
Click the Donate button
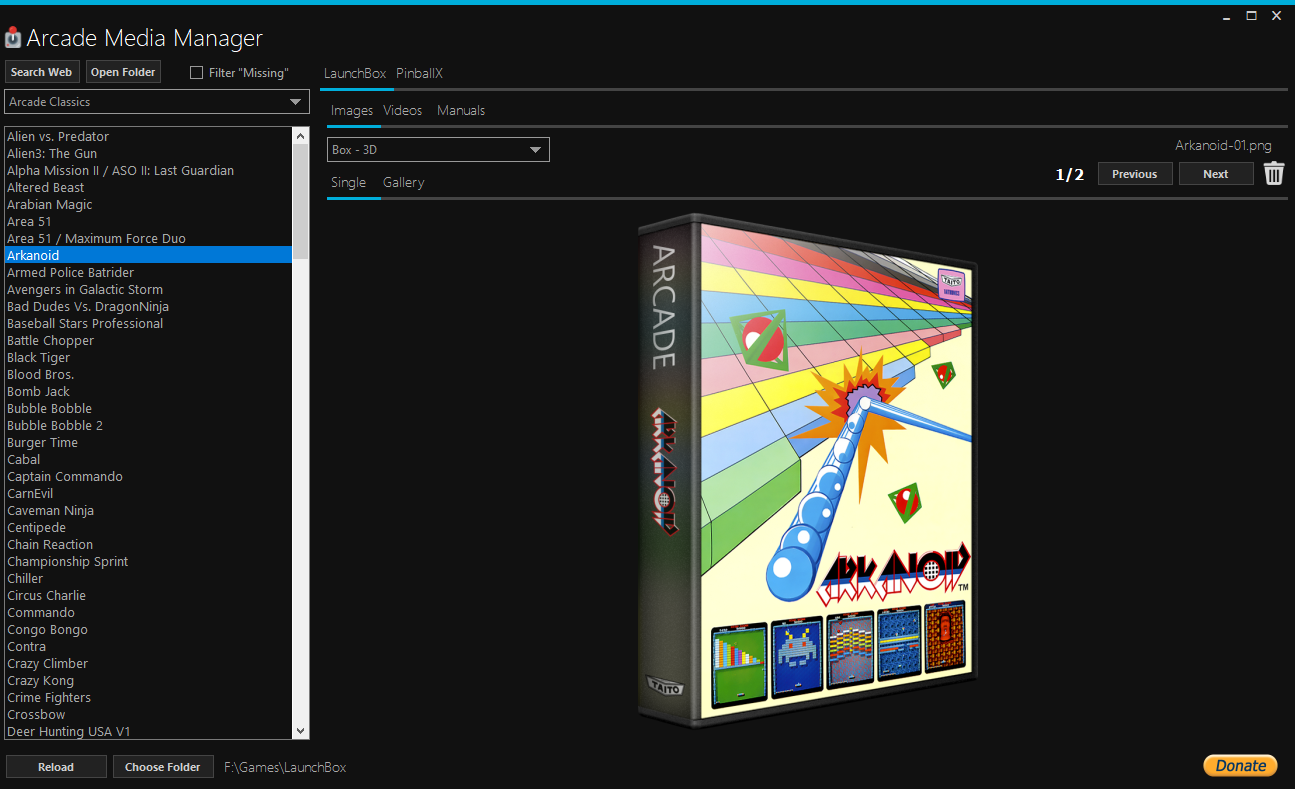click(1241, 766)
